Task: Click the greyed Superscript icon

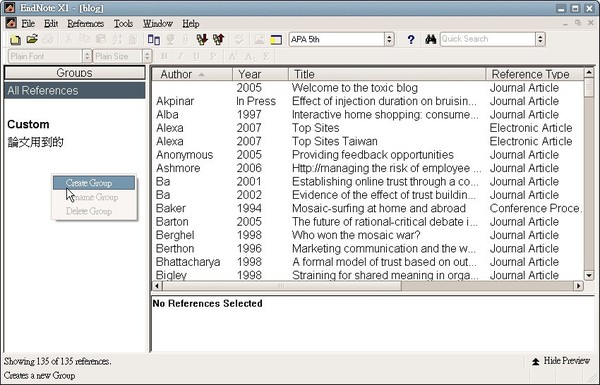Action: (233, 56)
